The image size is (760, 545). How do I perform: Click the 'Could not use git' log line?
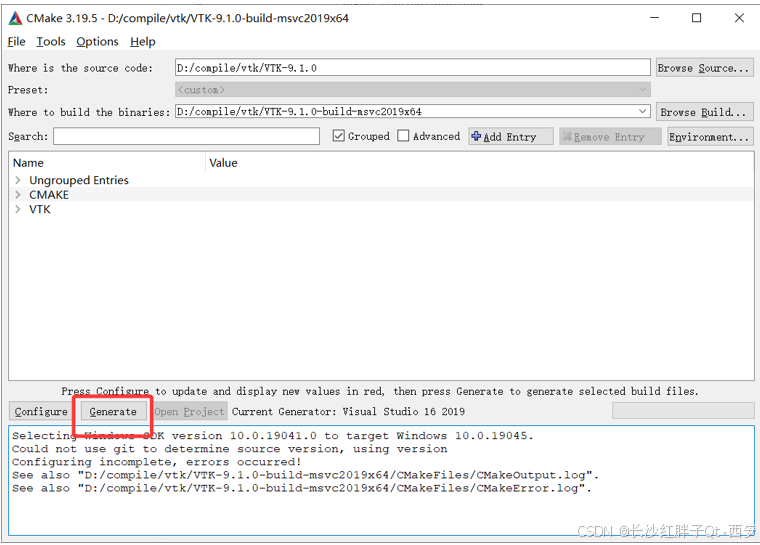[x=229, y=449]
